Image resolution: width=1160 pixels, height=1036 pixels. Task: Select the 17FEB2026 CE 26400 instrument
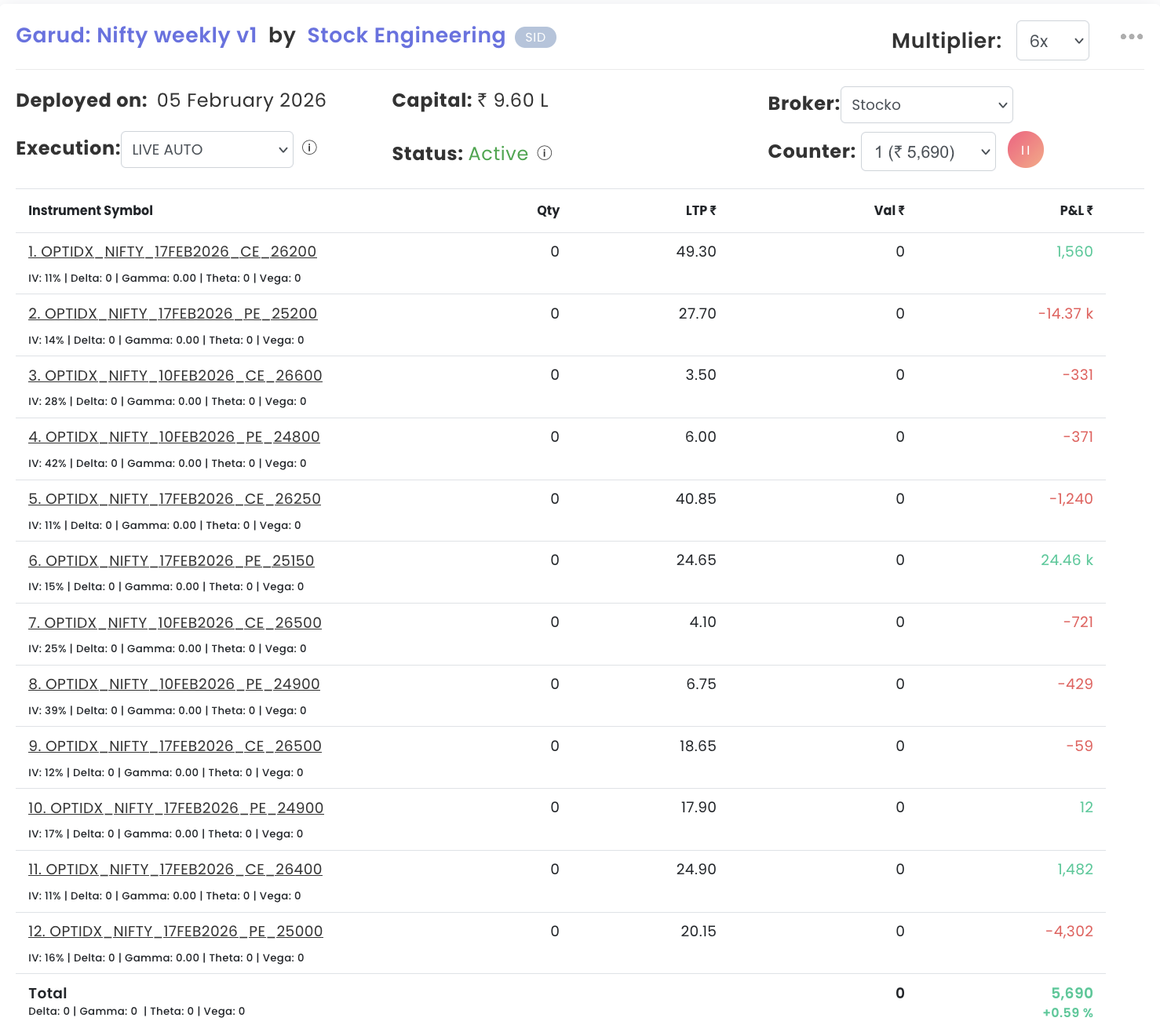pos(175,870)
